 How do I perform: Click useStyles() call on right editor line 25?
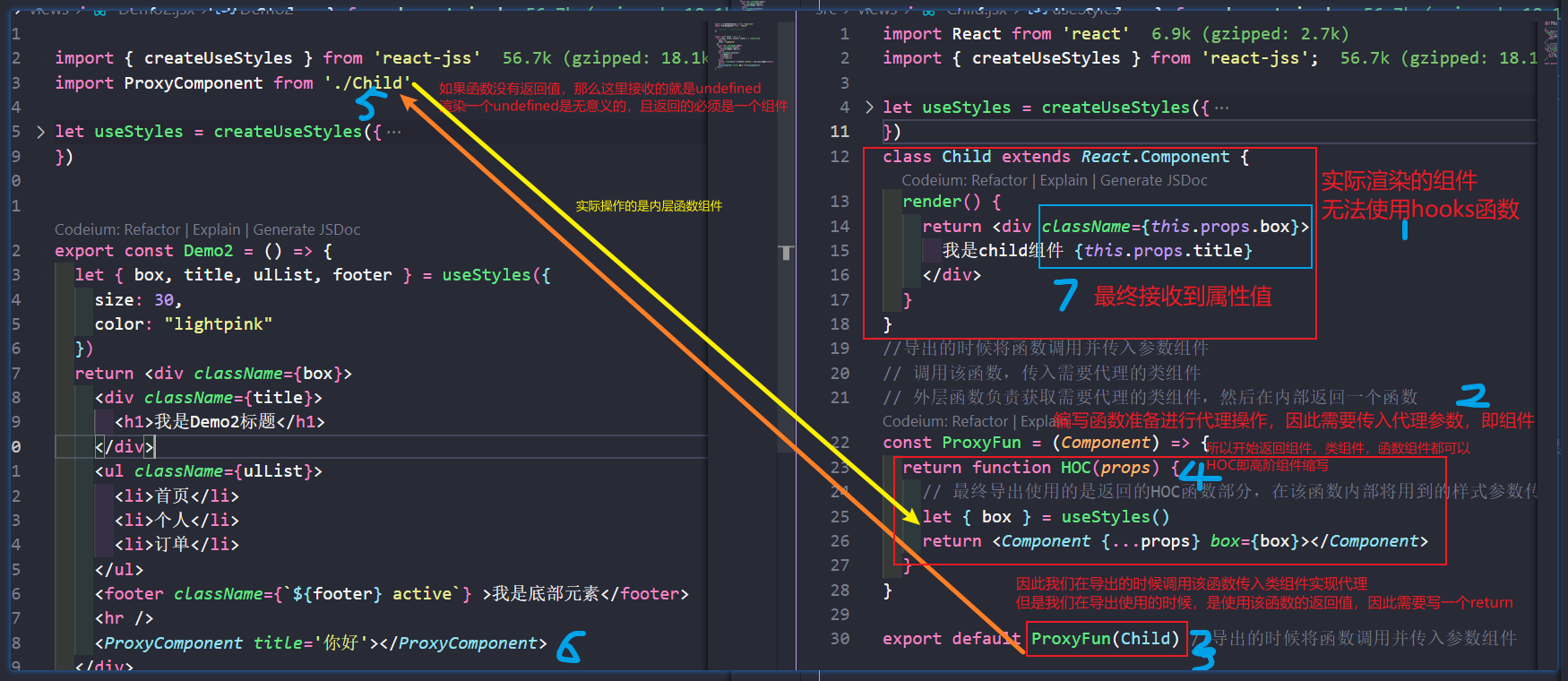tap(1116, 517)
